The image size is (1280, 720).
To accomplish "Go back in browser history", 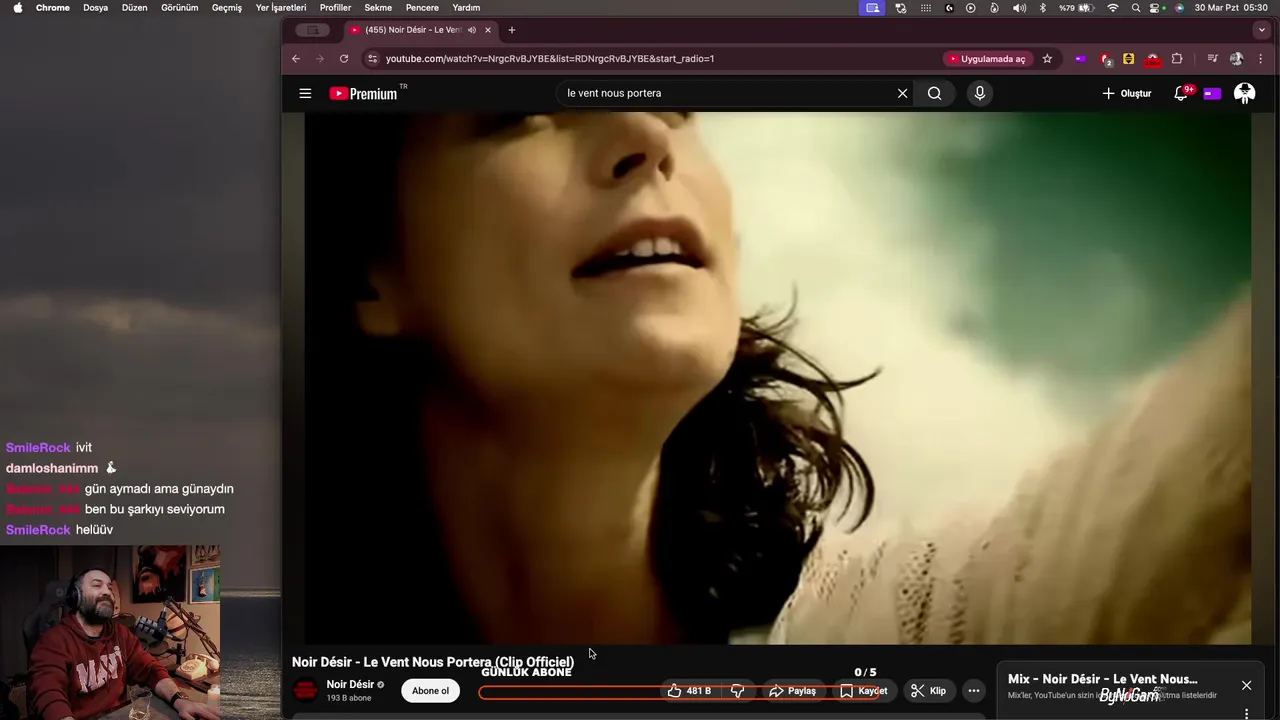I will coord(296,59).
